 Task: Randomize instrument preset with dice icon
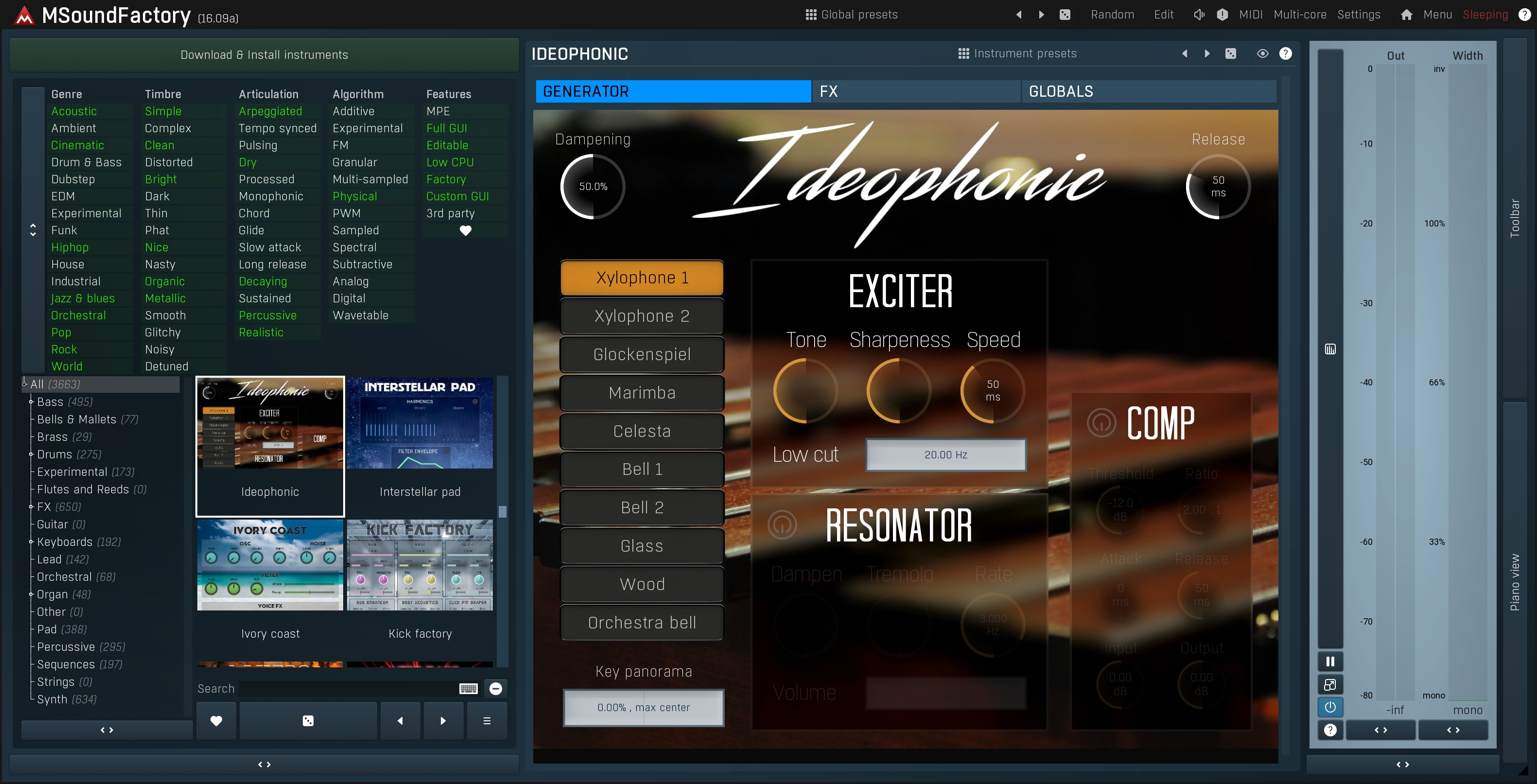[1230, 53]
